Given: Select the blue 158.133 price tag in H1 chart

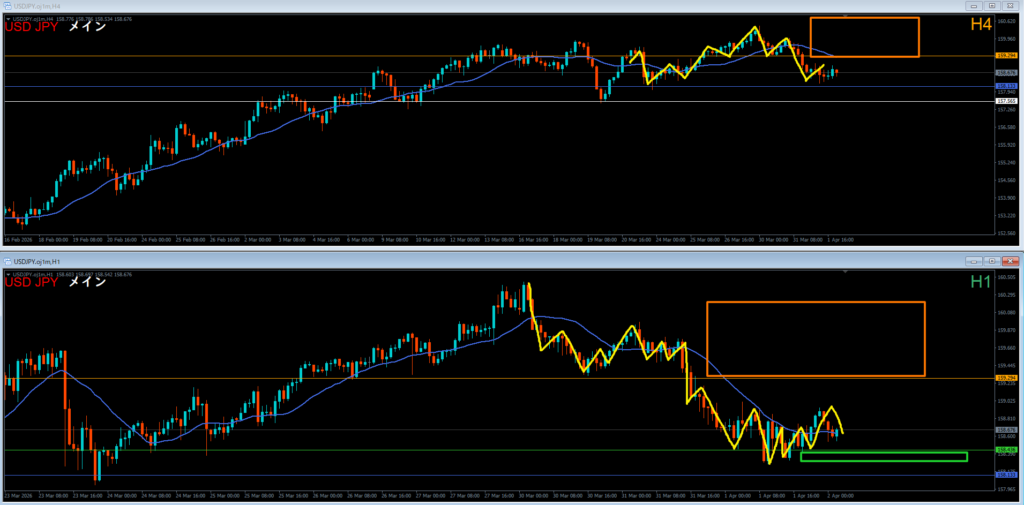Looking at the screenshot, I should coord(1004,475).
